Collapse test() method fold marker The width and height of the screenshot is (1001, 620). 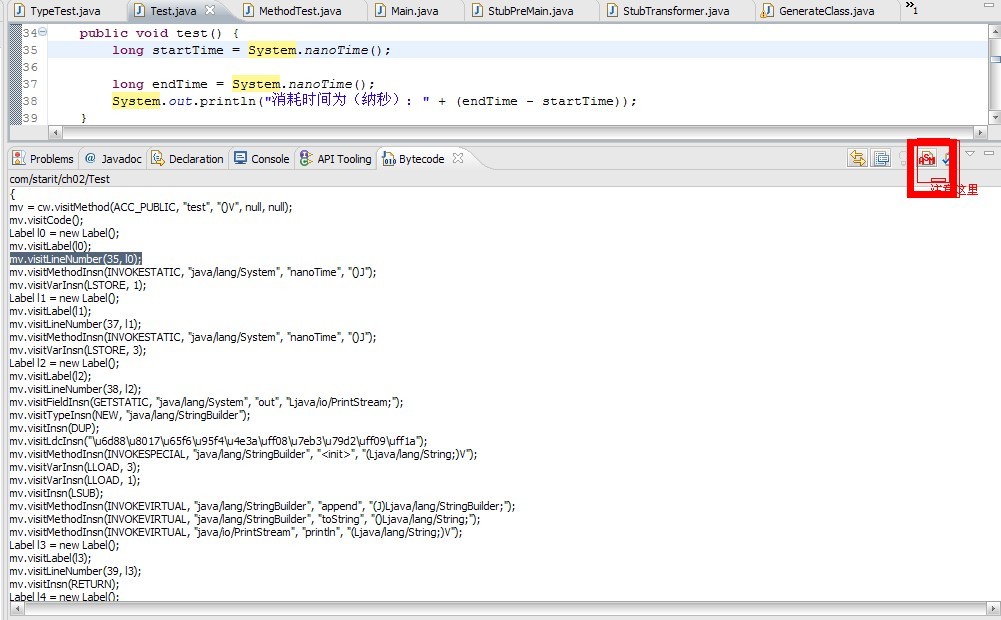[x=42, y=31]
